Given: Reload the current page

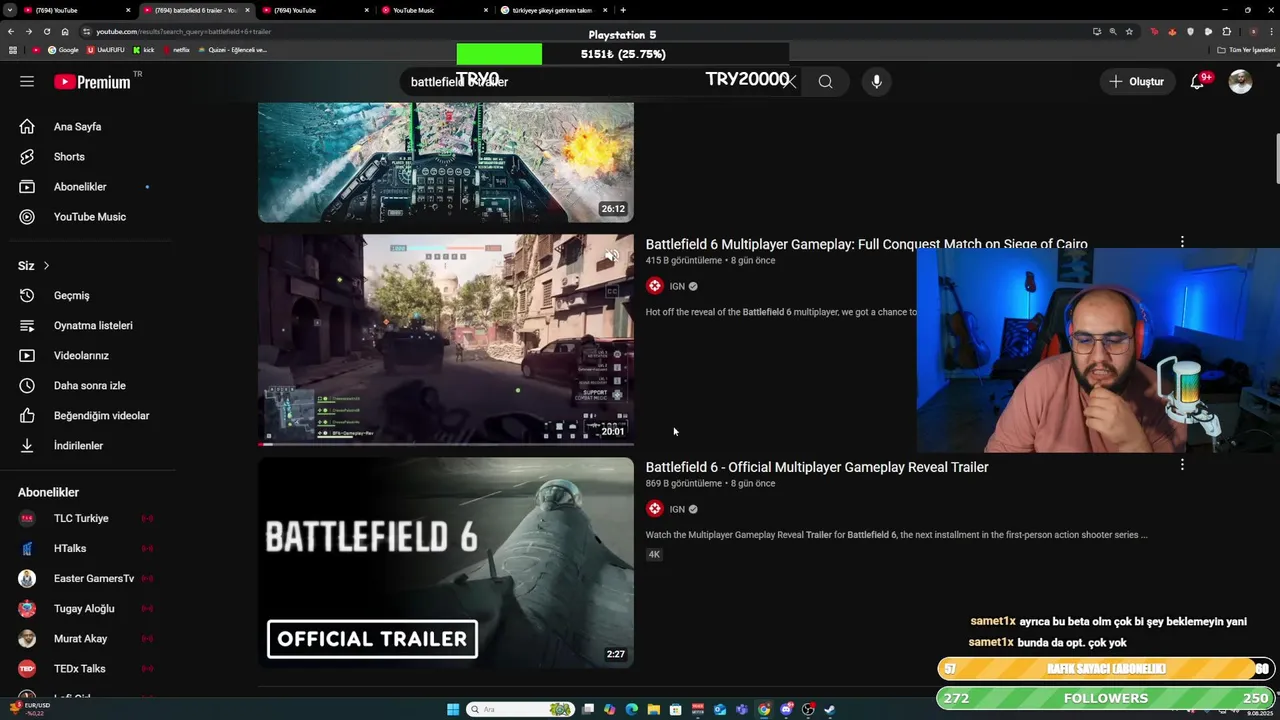Looking at the screenshot, I should tap(47, 32).
